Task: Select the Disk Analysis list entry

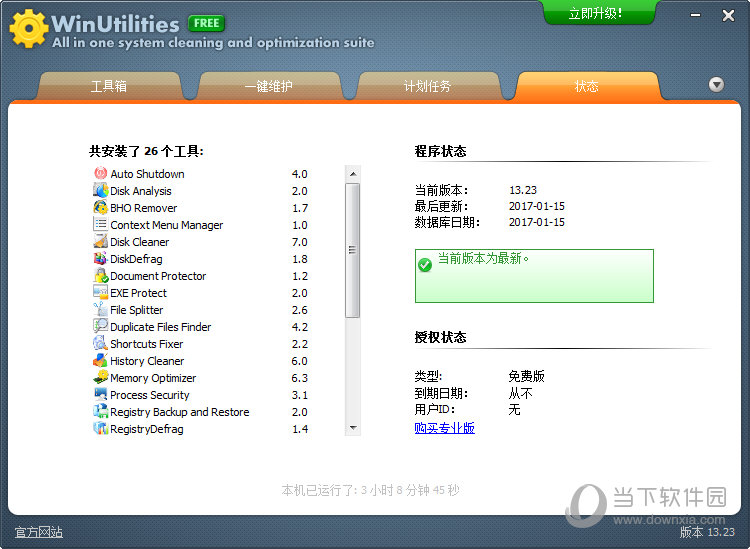Action: pyautogui.click(x=201, y=191)
